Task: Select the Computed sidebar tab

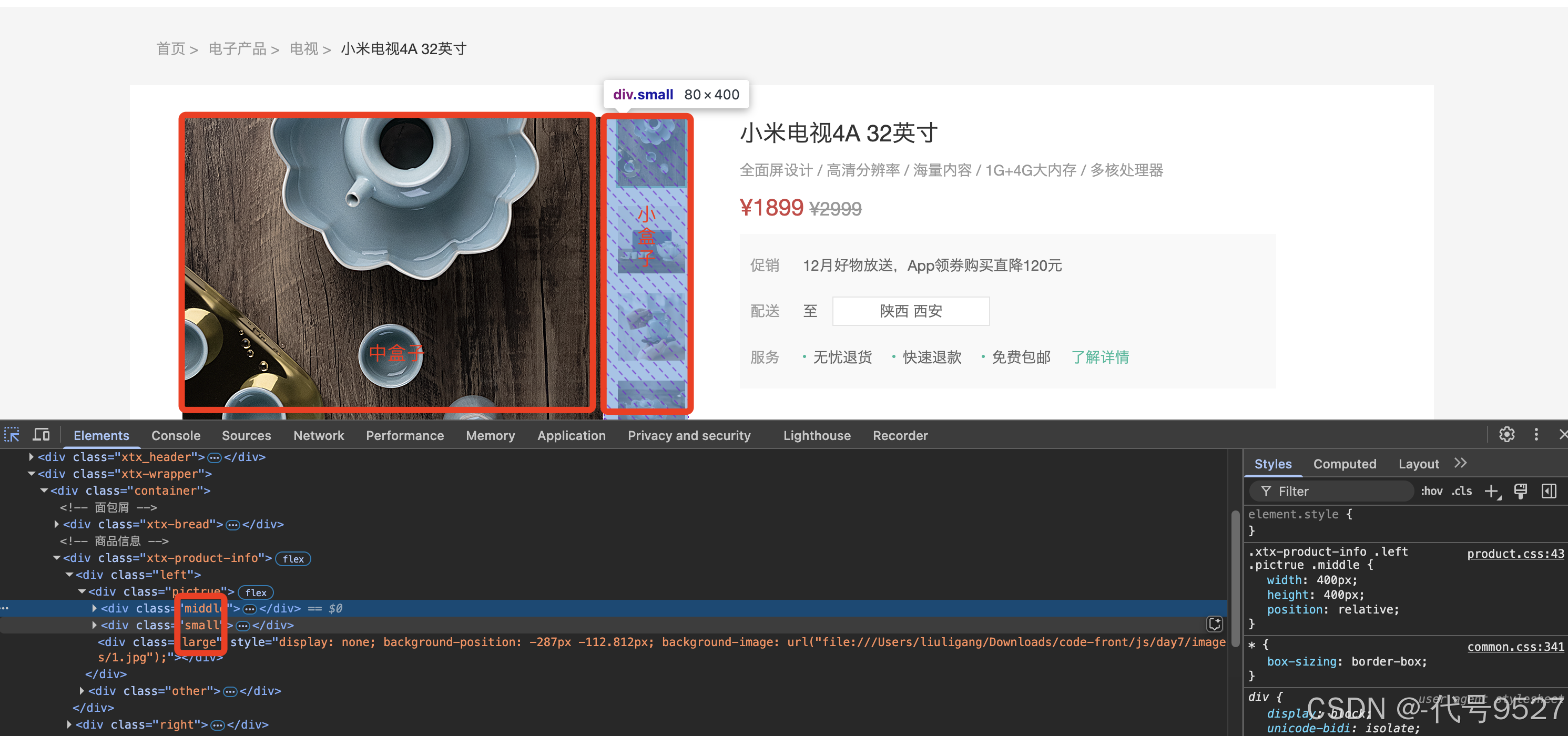Action: (1345, 464)
